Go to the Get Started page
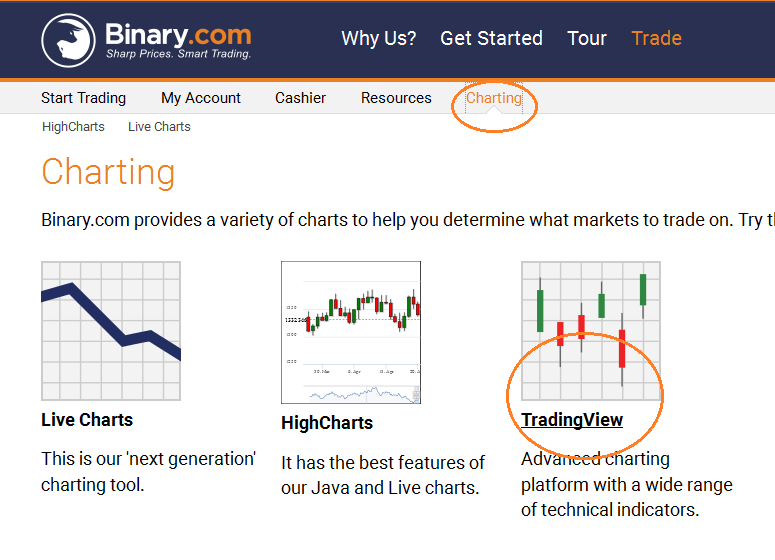 point(491,38)
